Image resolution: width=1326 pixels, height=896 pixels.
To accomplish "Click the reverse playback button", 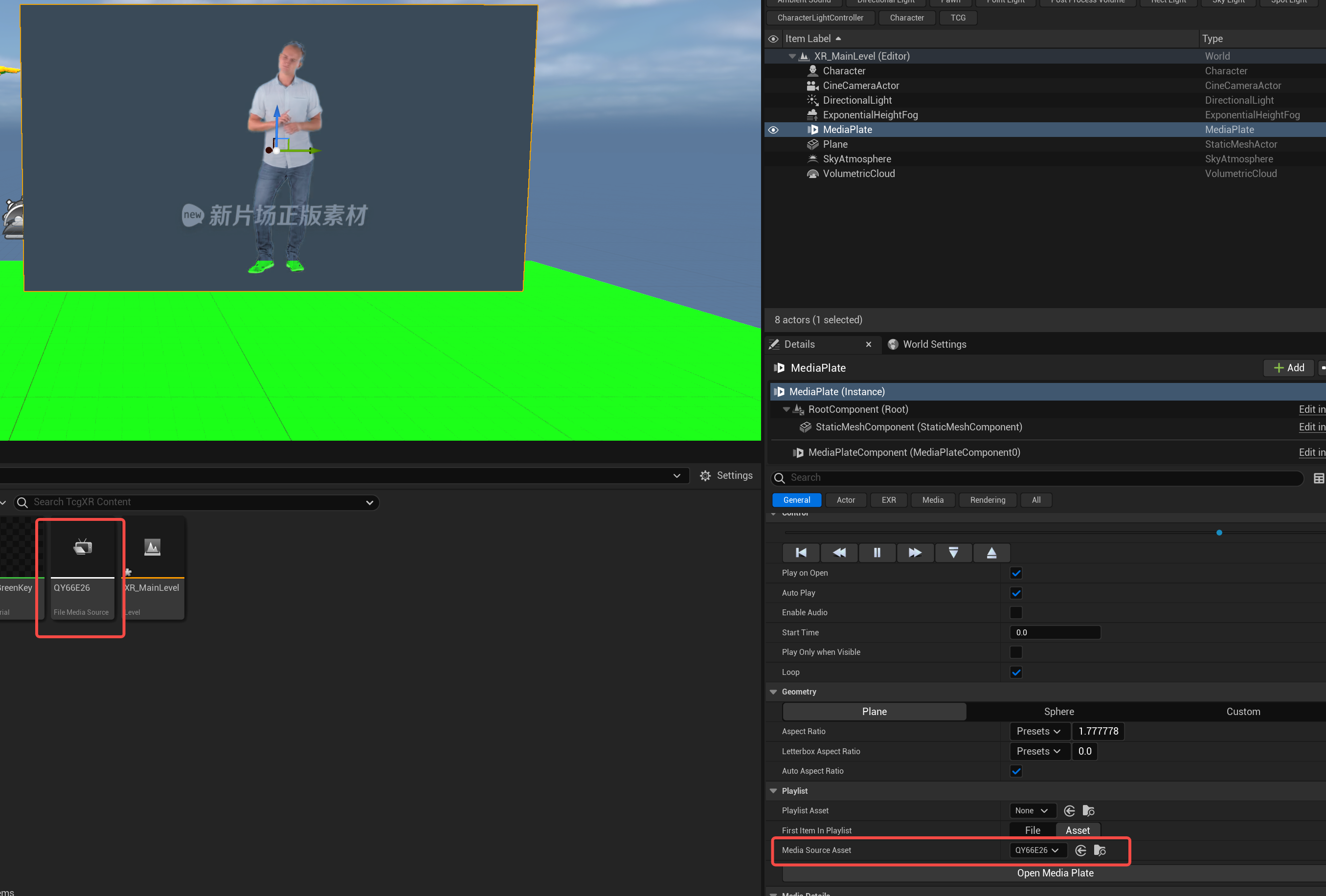I will 839,553.
